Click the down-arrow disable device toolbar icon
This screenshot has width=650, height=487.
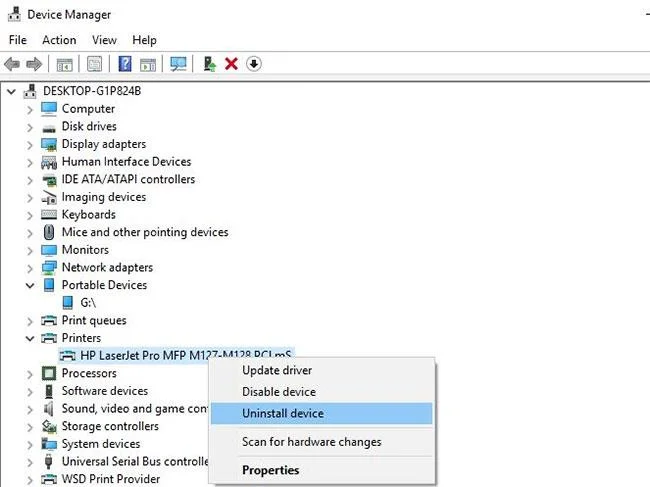pos(254,64)
